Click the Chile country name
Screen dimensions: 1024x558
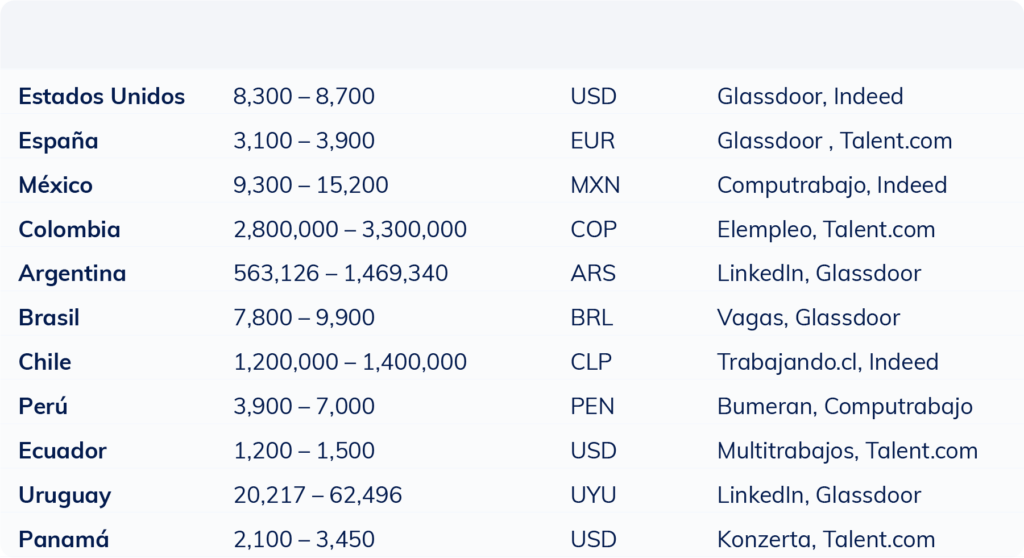45,362
